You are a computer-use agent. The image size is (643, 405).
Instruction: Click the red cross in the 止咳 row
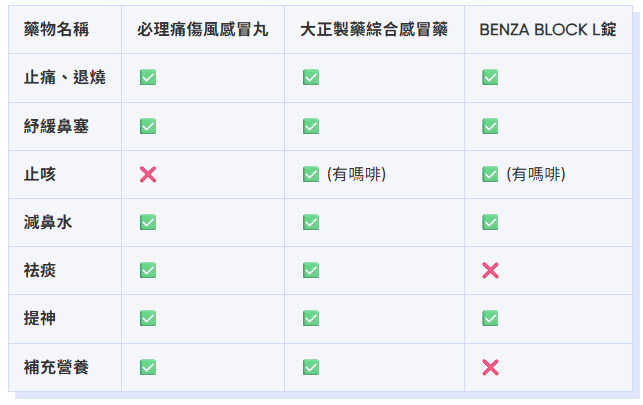(x=148, y=175)
